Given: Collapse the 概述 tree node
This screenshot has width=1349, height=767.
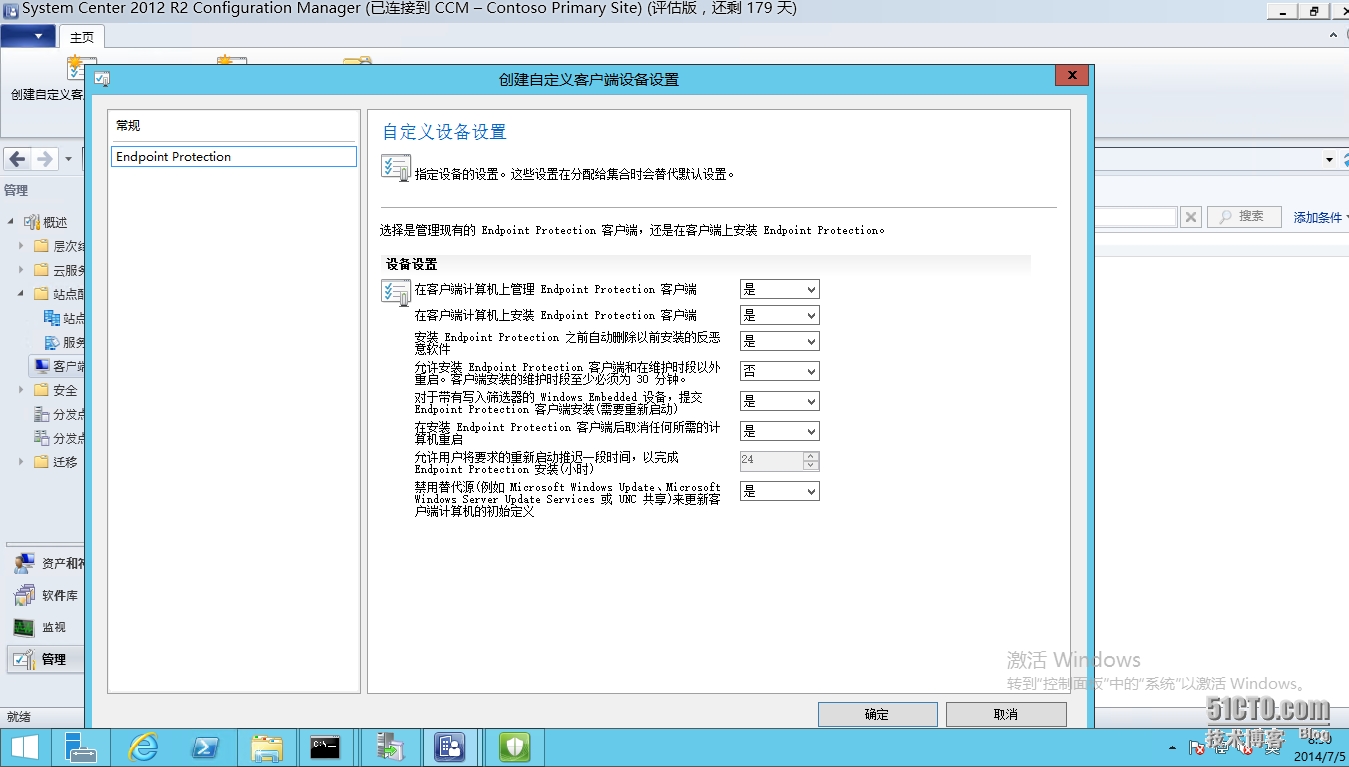Looking at the screenshot, I should click(11, 222).
